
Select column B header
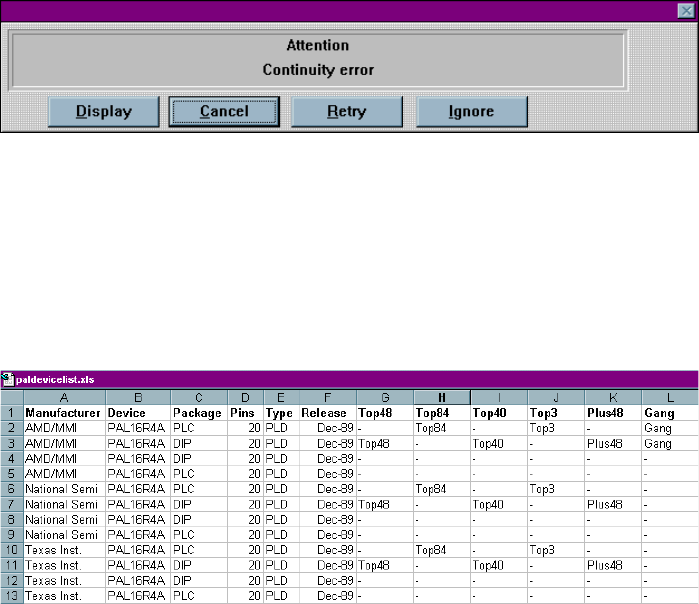(x=138, y=397)
